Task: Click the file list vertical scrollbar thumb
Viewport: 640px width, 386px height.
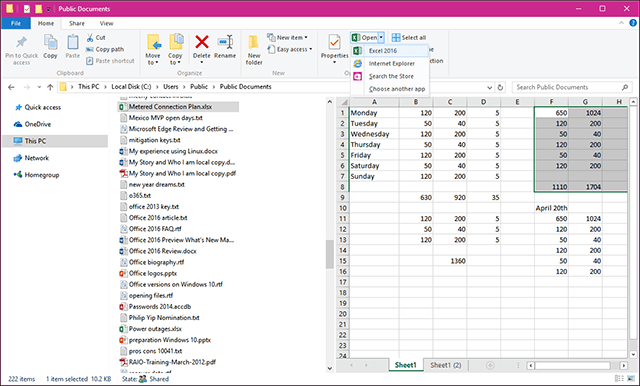Action: click(x=329, y=254)
